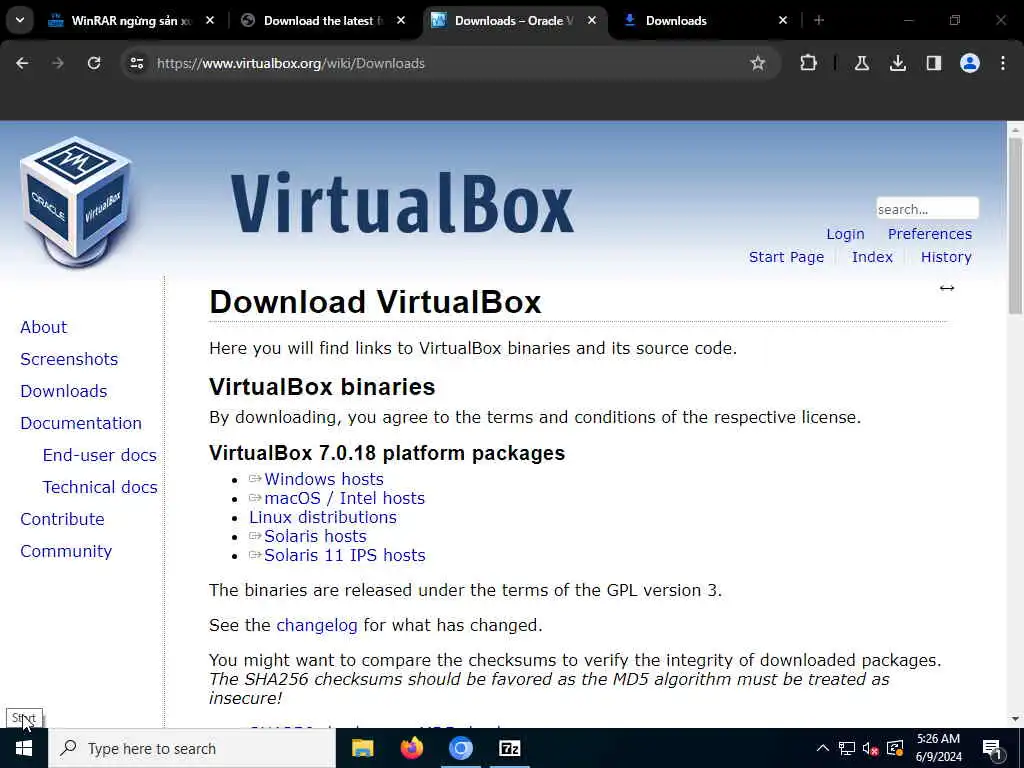Open network status tray icon
Viewport: 1024px width, 768px height.
[x=847, y=748]
